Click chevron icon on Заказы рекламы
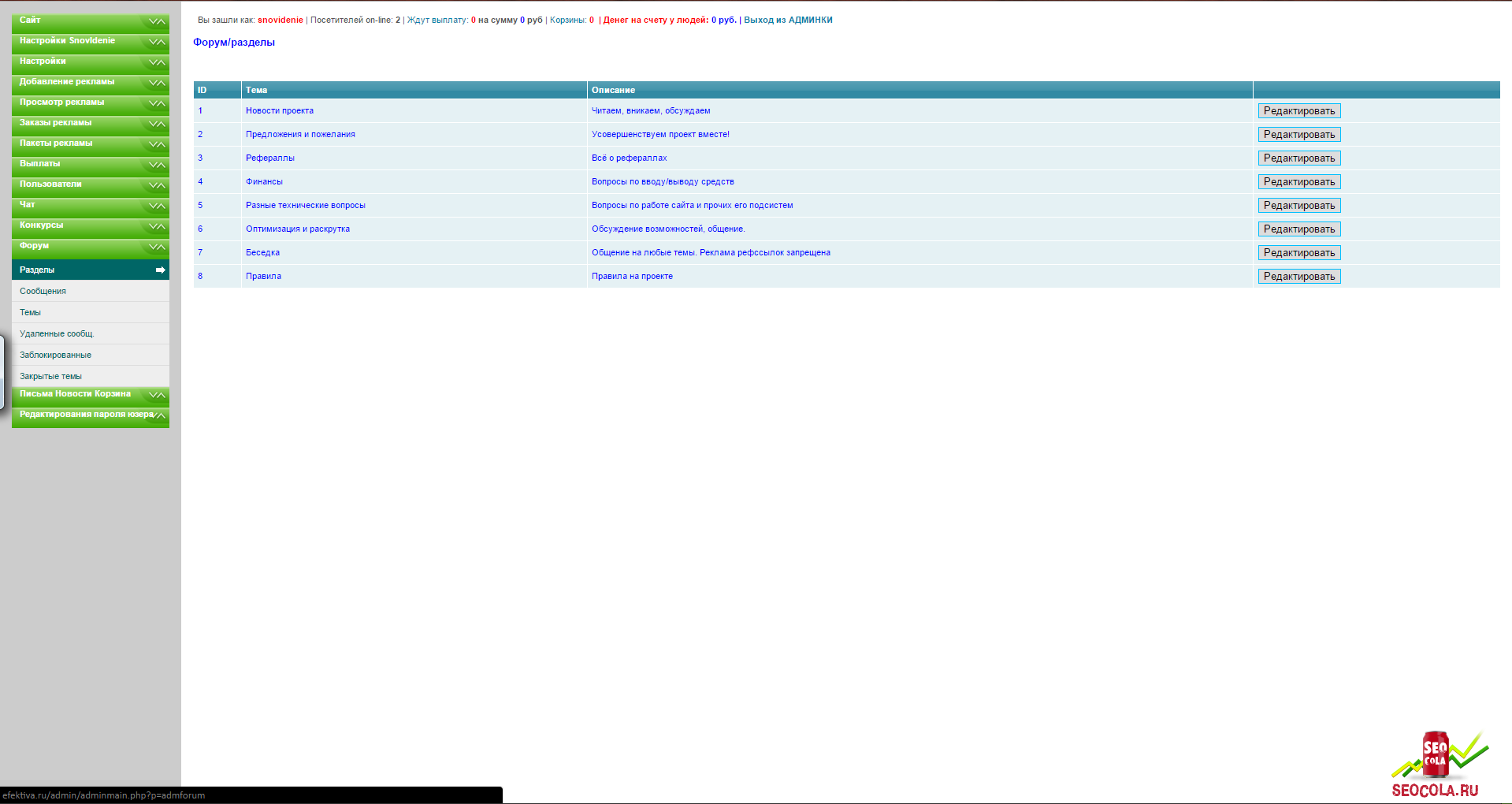Viewport: 1512px width, 804px height. click(157, 124)
